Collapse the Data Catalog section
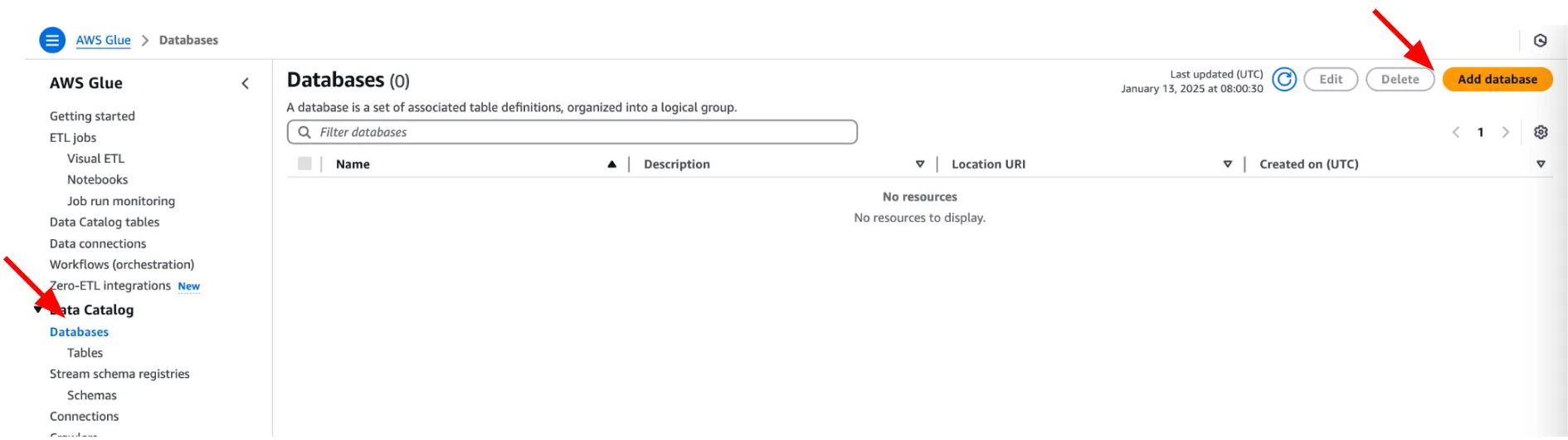 [38, 310]
